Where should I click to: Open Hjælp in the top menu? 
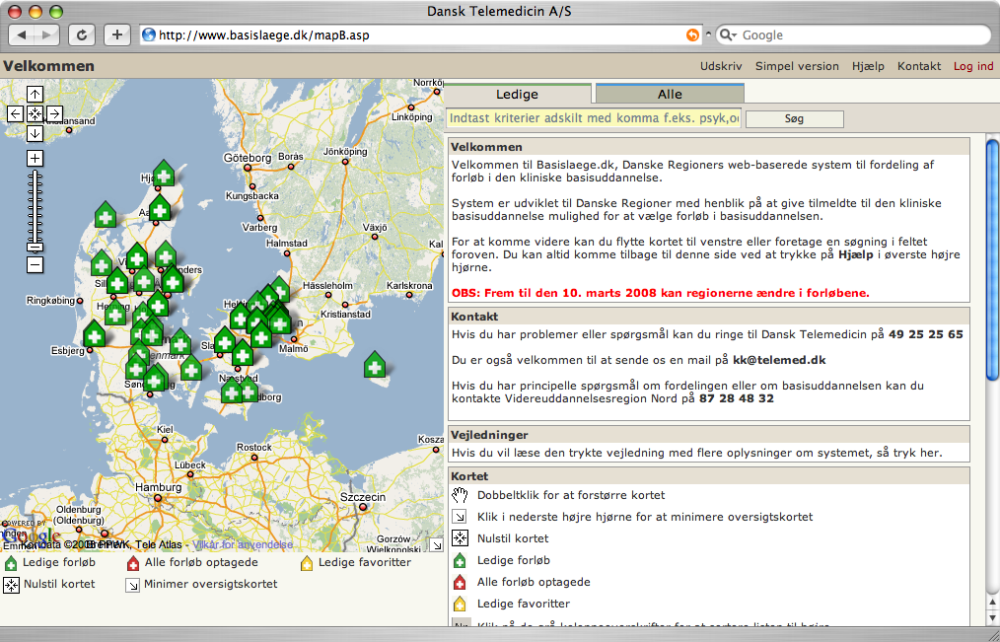tap(868, 66)
